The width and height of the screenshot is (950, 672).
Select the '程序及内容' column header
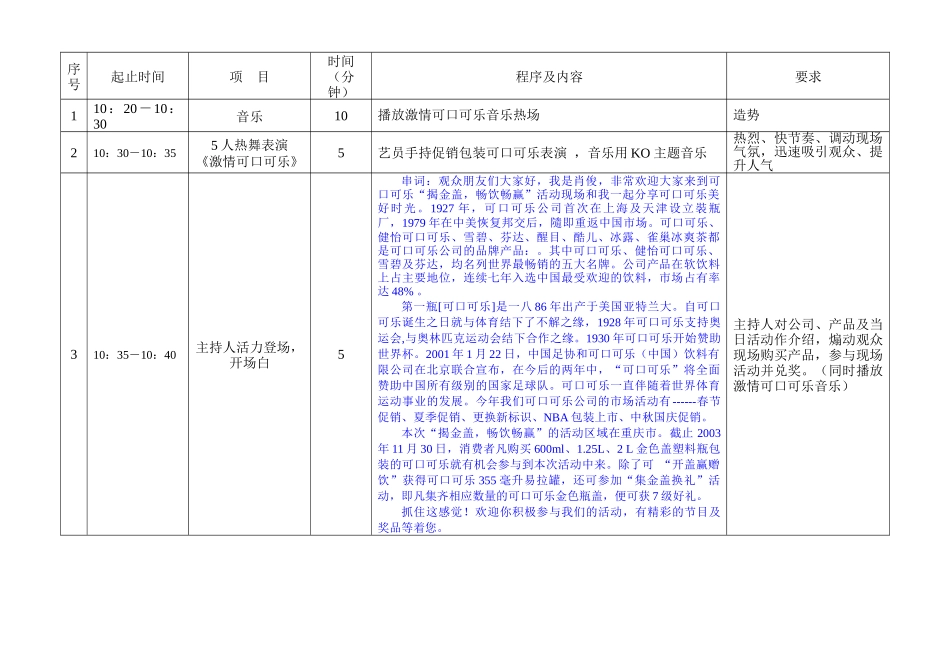tap(549, 76)
